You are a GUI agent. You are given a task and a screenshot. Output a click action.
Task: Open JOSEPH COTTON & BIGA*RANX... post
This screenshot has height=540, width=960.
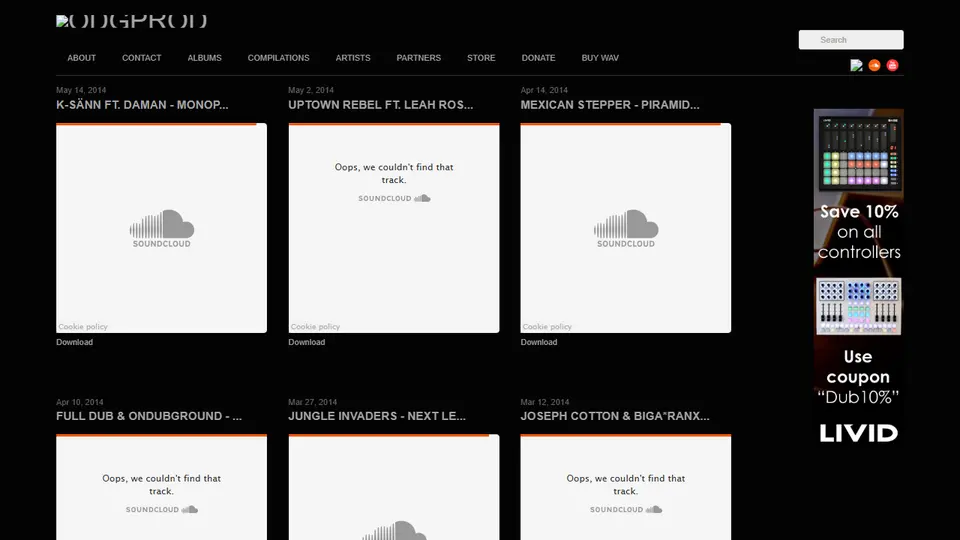(x=615, y=416)
